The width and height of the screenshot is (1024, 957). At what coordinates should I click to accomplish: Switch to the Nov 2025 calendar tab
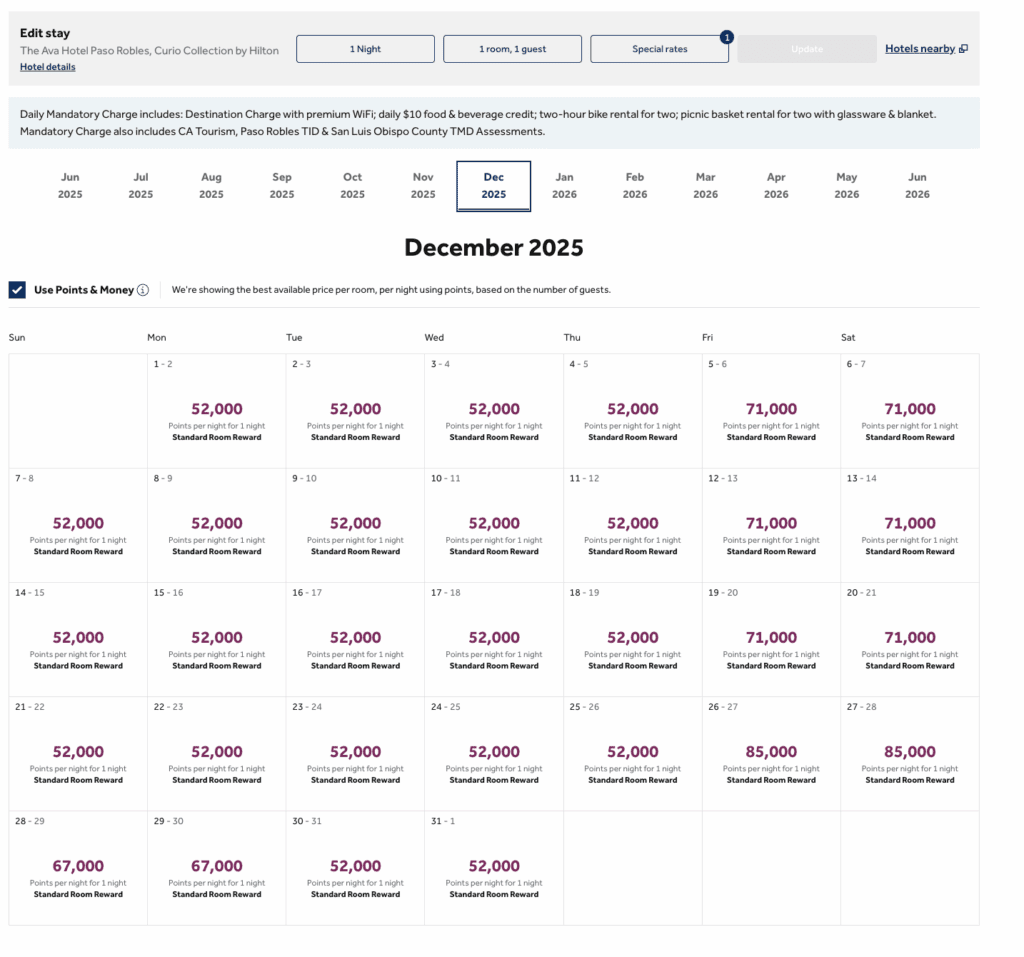423,186
